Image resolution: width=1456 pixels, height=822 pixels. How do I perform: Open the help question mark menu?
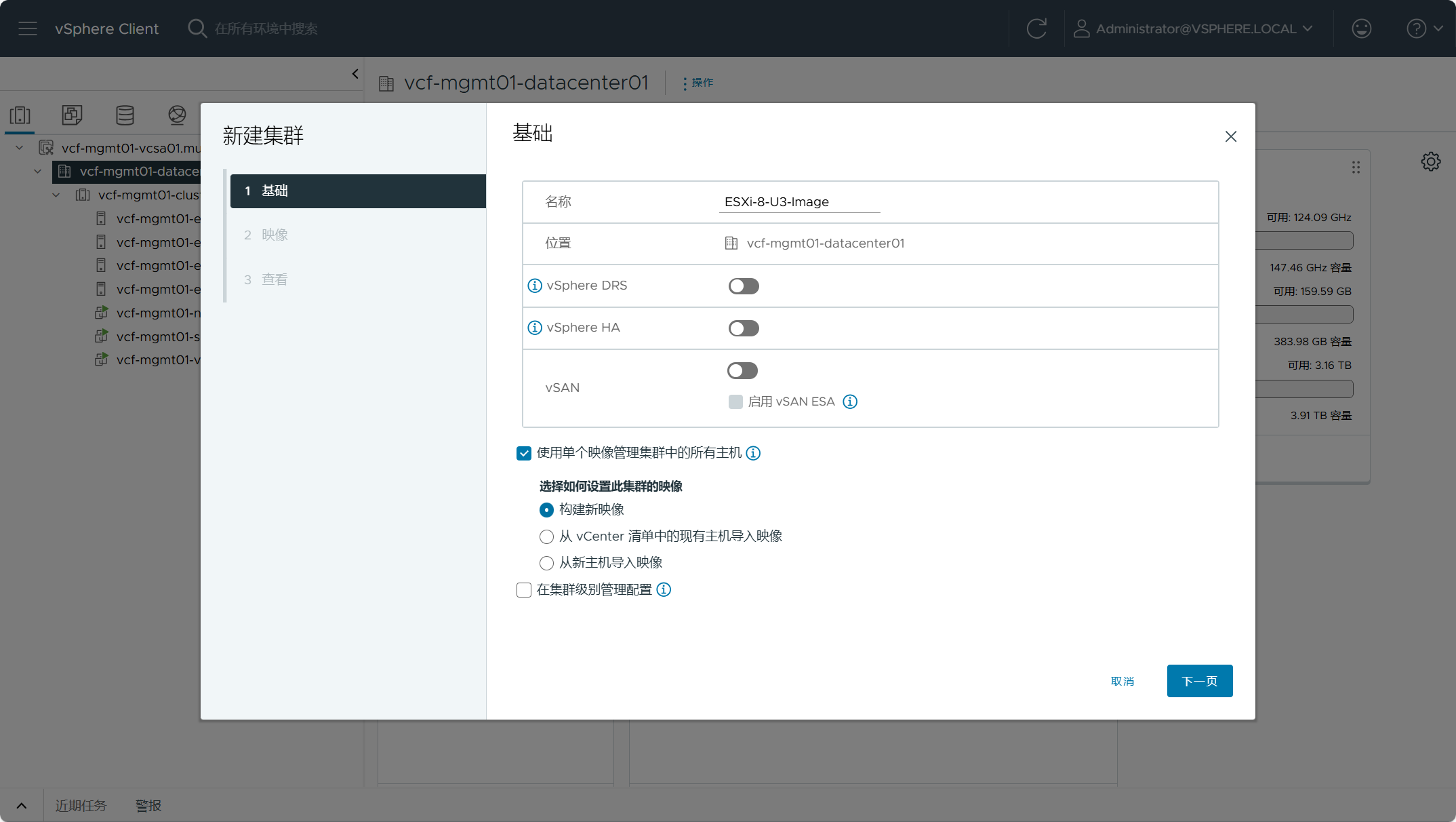coord(1424,28)
